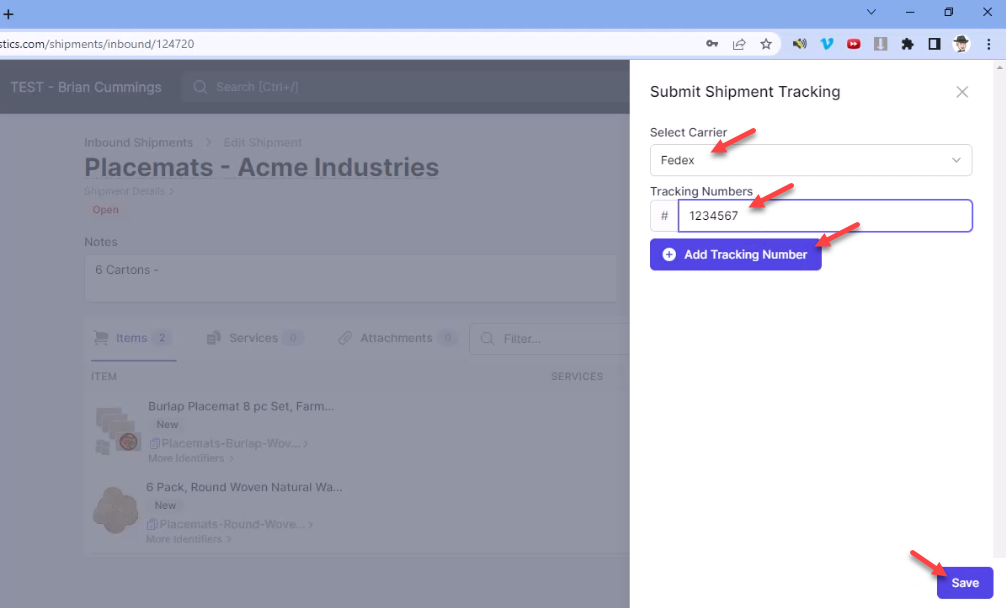Switch to the Attachments tab
Image resolution: width=1006 pixels, height=608 pixels.
pyautogui.click(x=396, y=338)
